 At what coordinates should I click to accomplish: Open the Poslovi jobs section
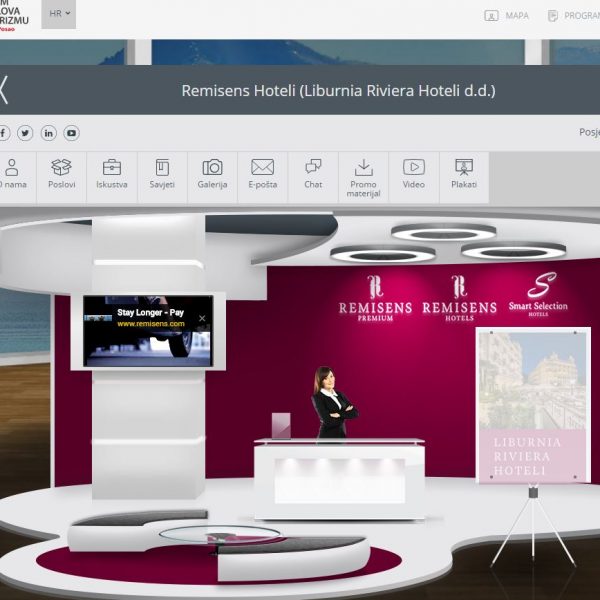coord(62,177)
